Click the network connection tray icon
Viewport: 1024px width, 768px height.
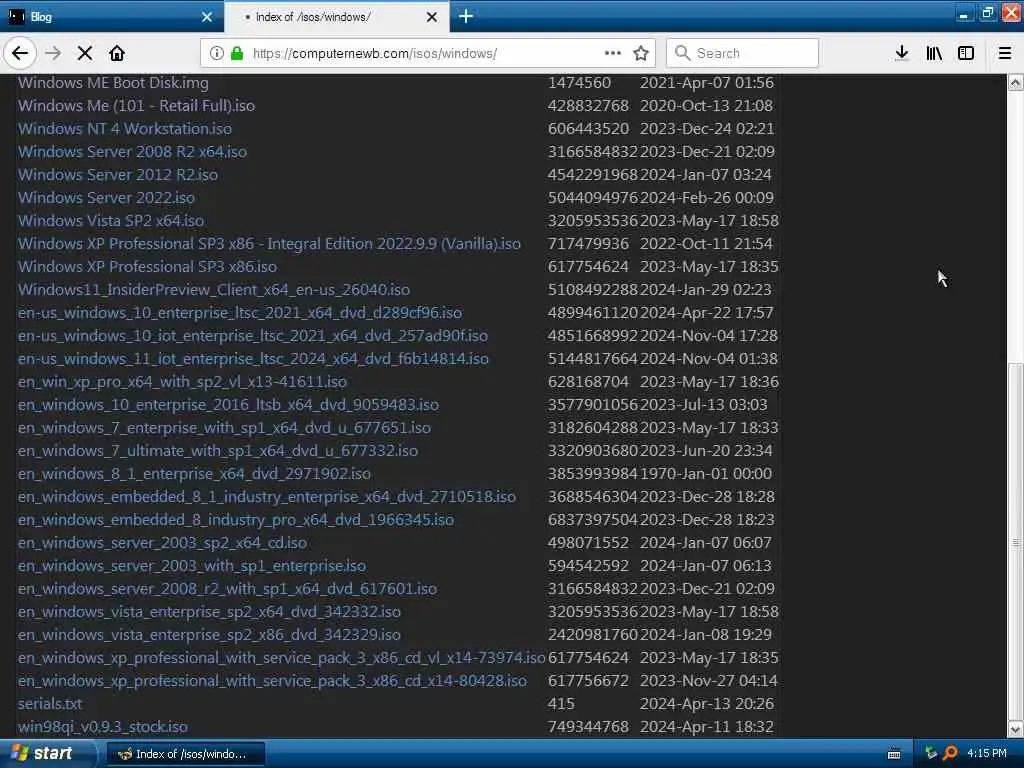coord(931,754)
